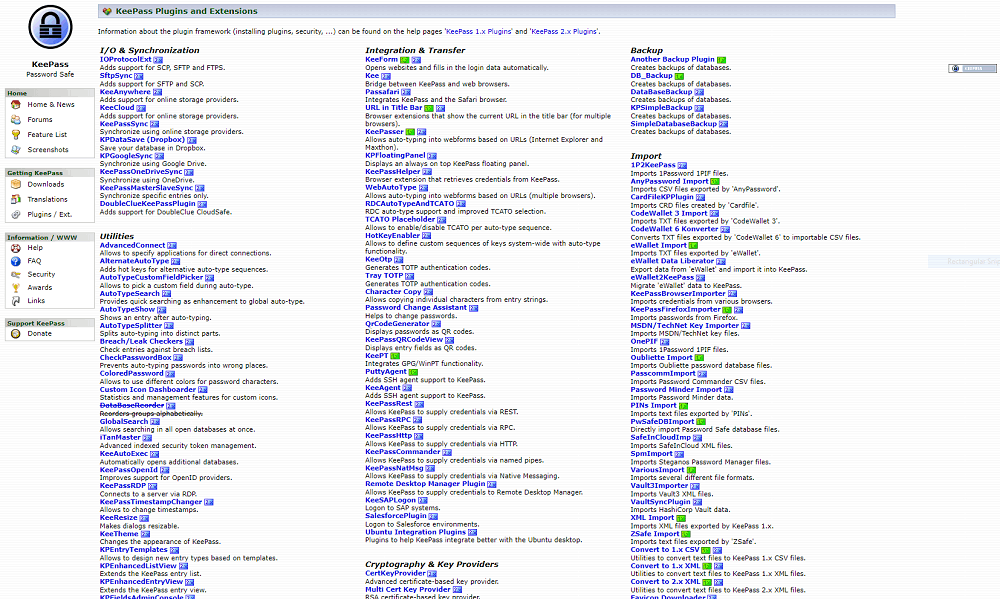Open the struck-through DataBaseReorder link
This screenshot has height=599, width=1000.
coord(132,405)
